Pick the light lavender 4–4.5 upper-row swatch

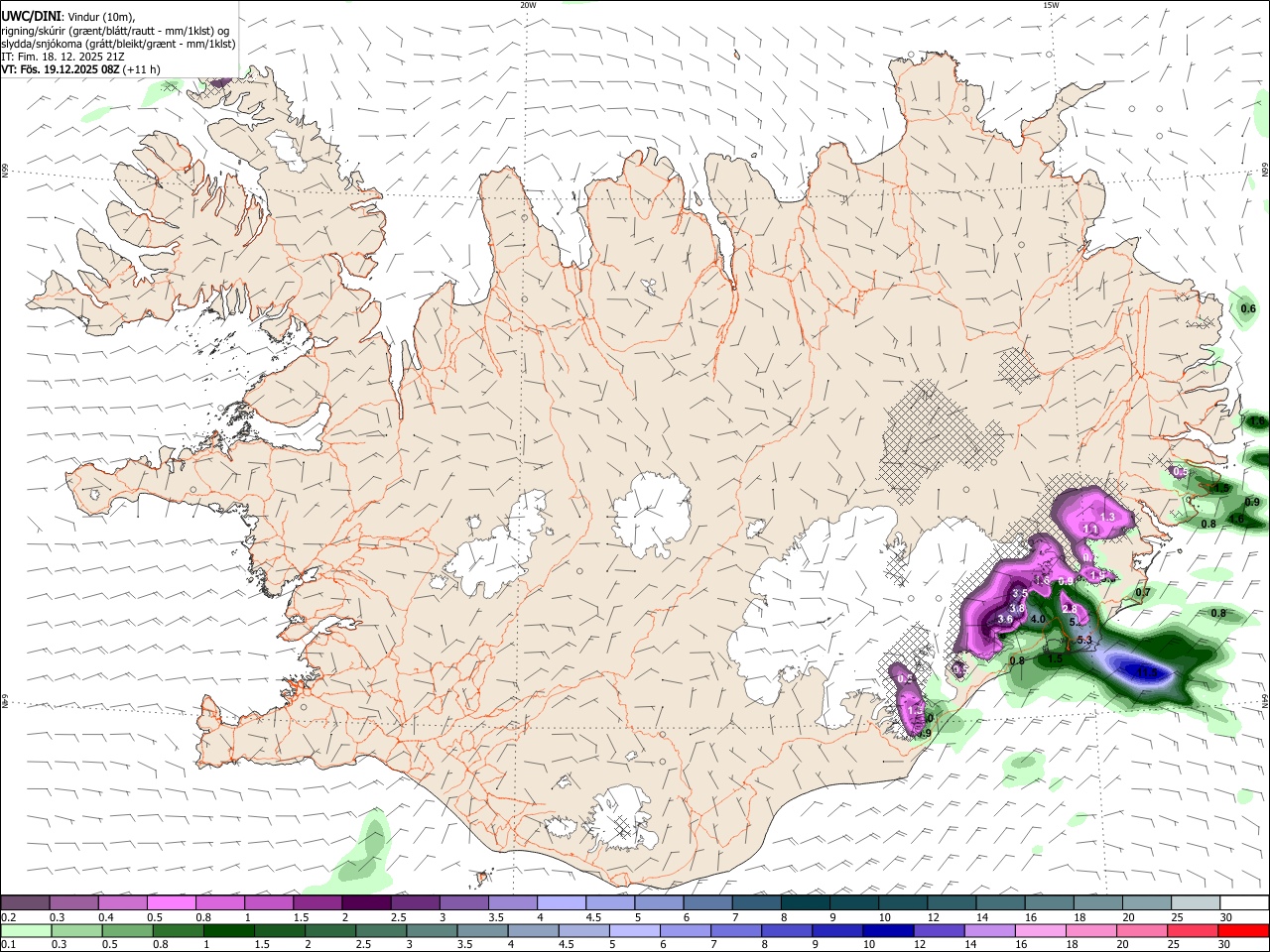tap(562, 903)
